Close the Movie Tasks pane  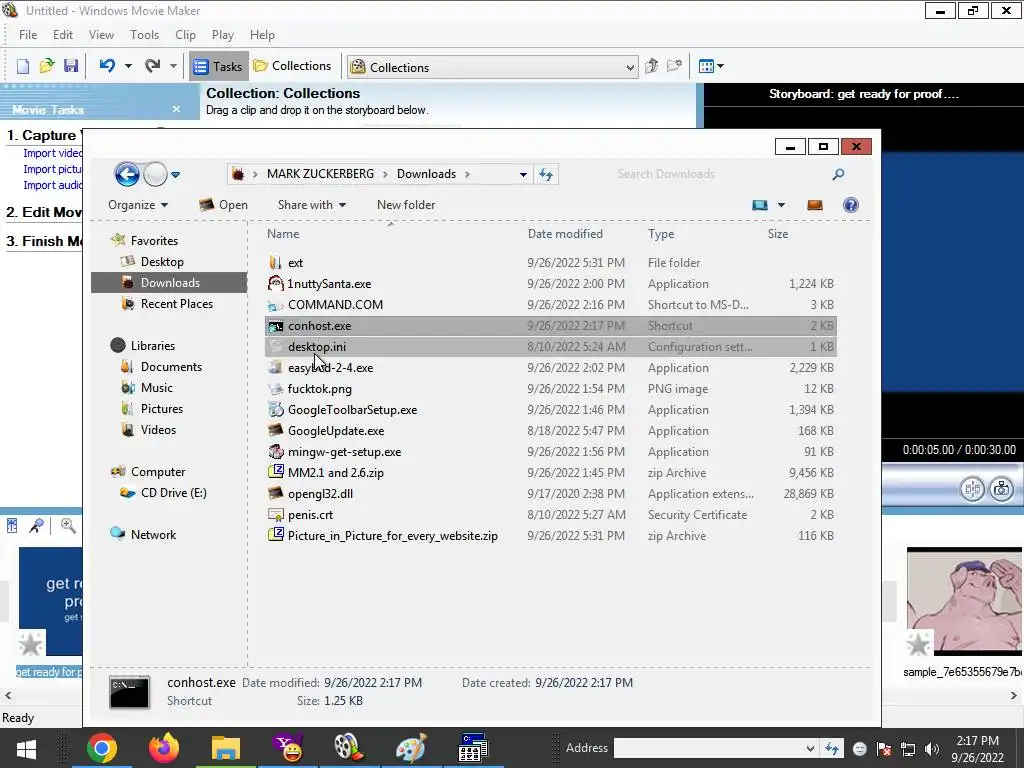(176, 109)
